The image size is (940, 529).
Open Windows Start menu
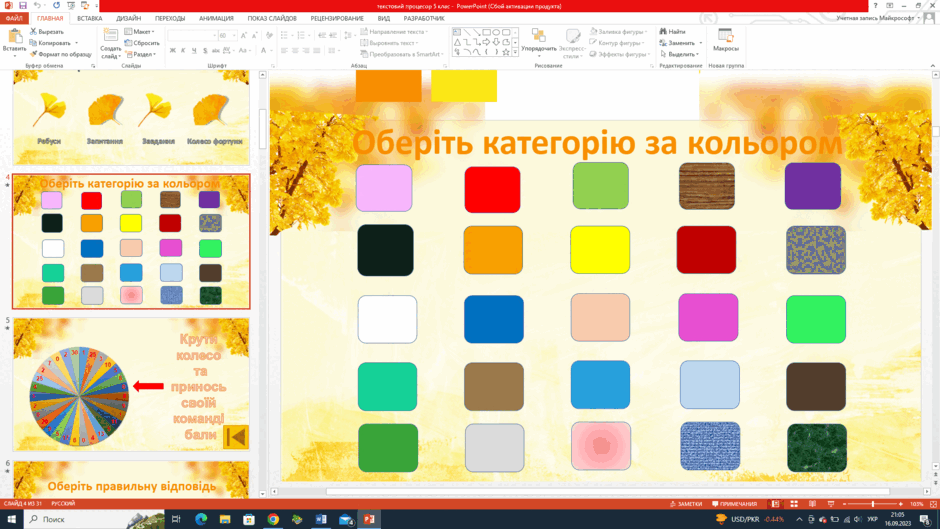(11, 519)
